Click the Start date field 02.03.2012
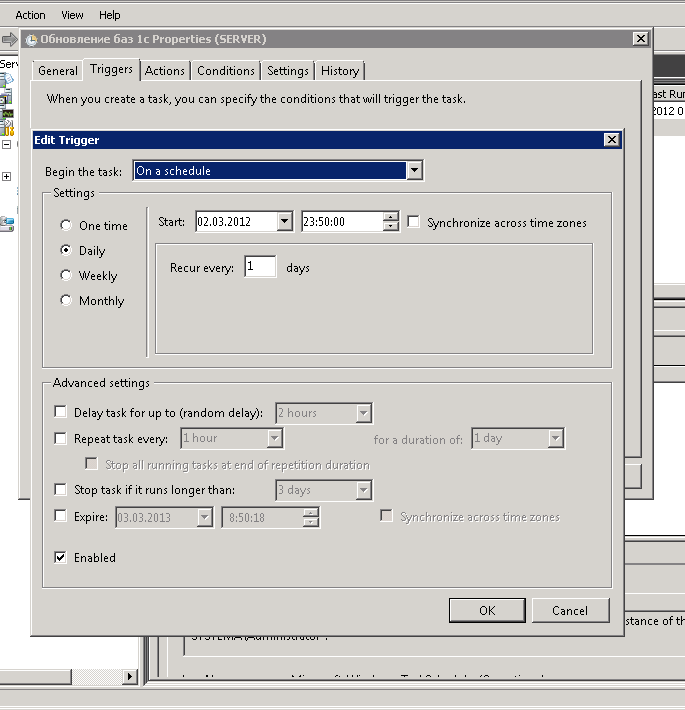The image size is (685, 710). [236, 221]
